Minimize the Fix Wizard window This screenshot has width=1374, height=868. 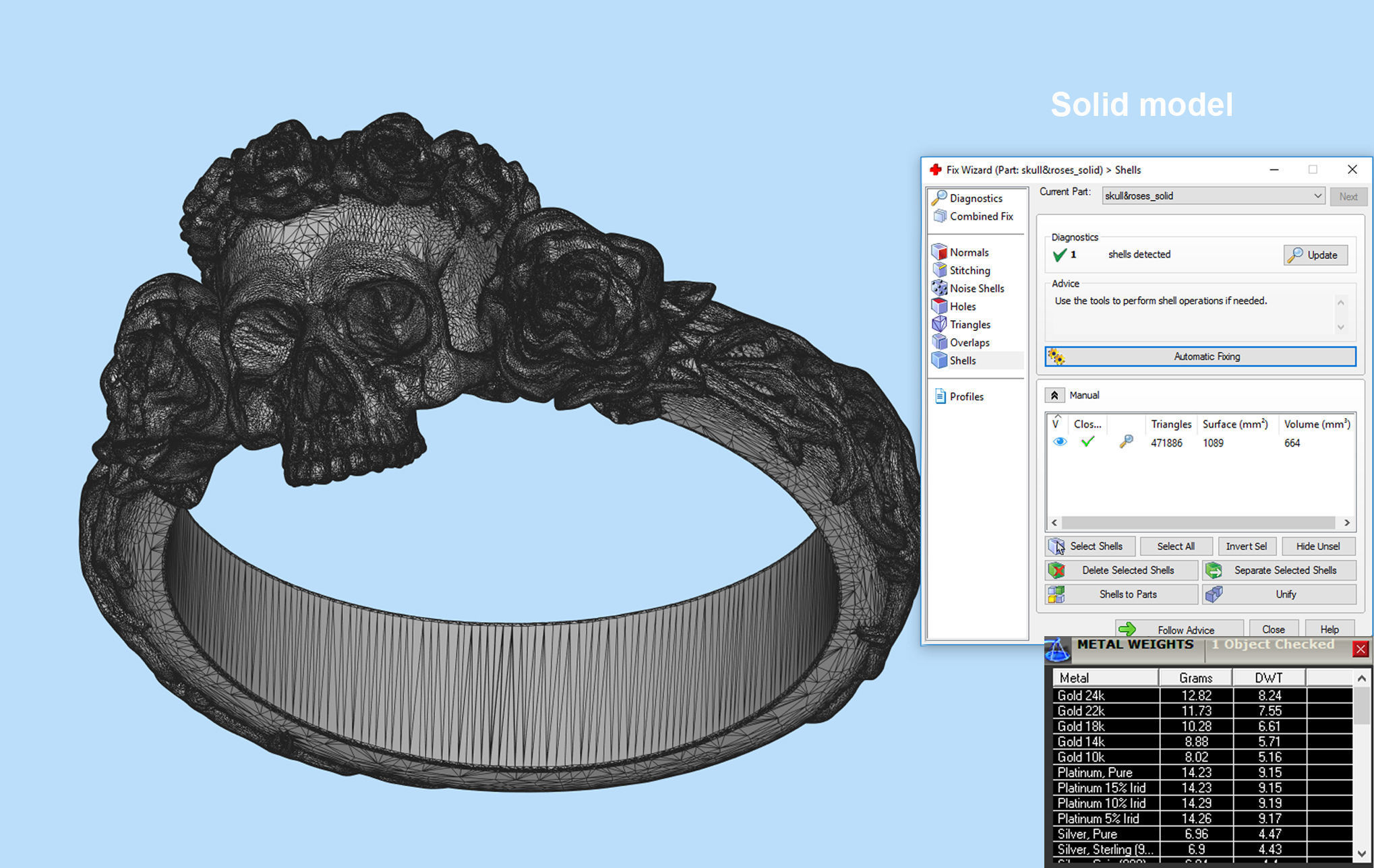1274,170
